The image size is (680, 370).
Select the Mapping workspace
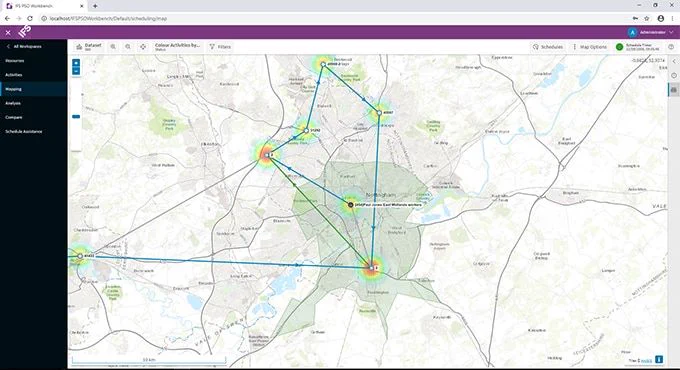click(x=33, y=89)
